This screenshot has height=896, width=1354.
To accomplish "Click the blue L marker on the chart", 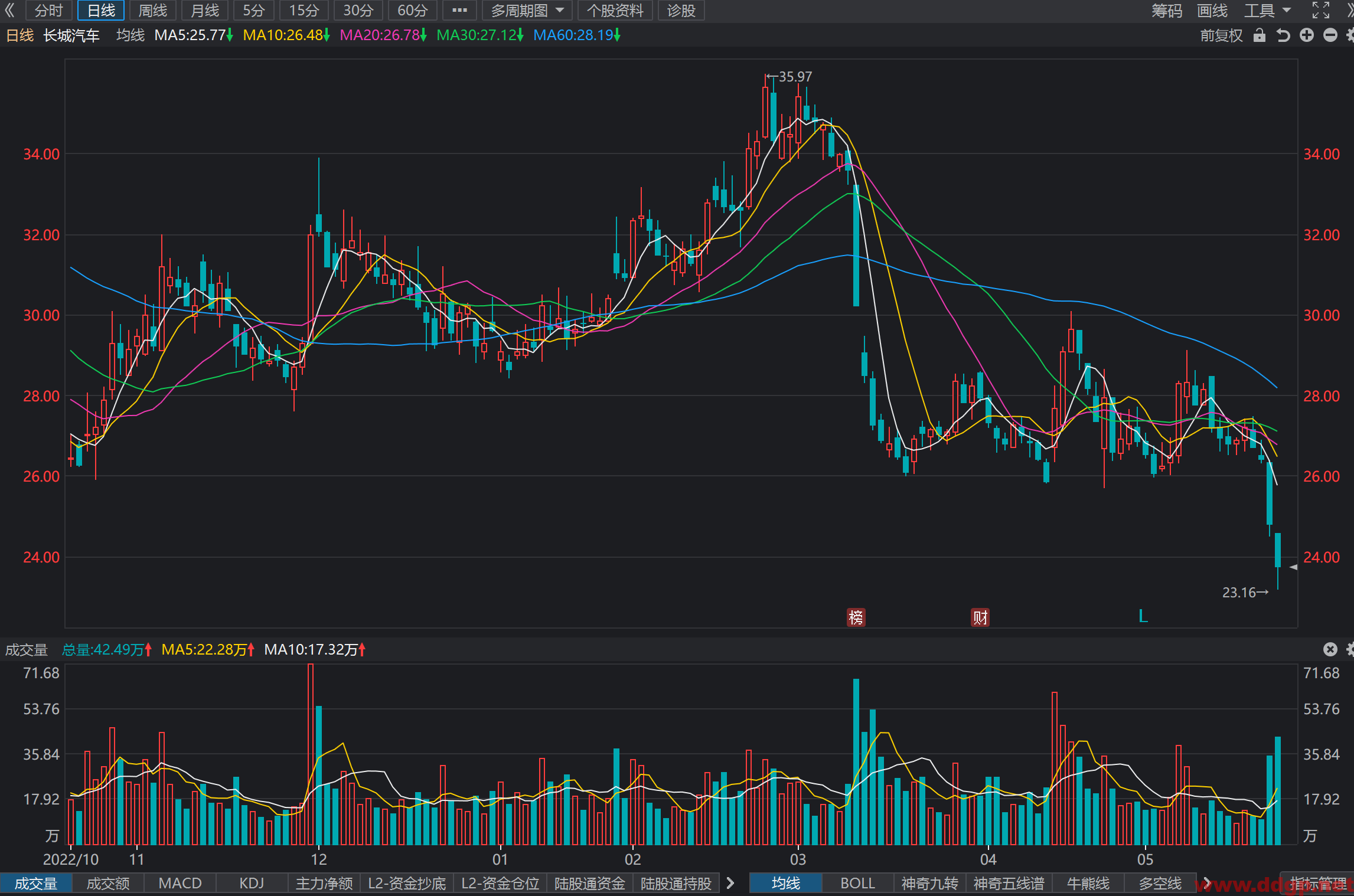I will (1143, 616).
